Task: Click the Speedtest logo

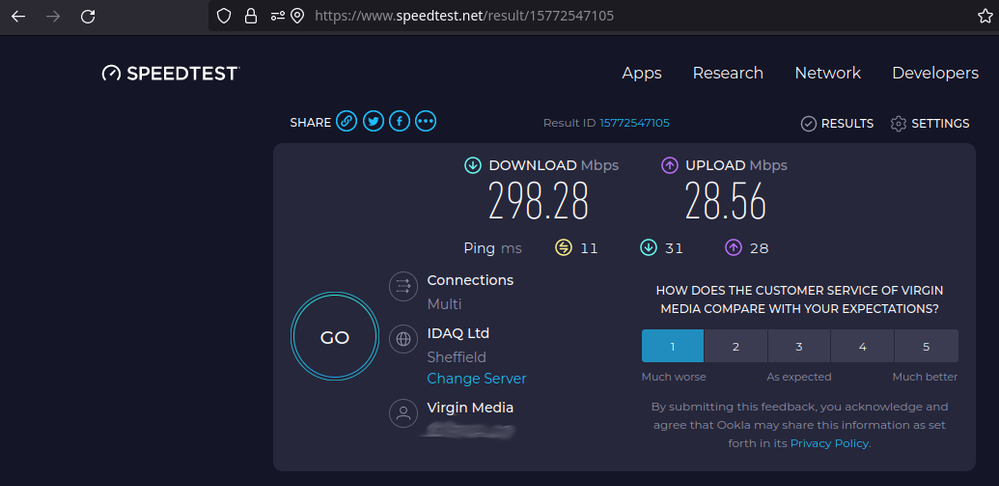Action: (x=170, y=73)
